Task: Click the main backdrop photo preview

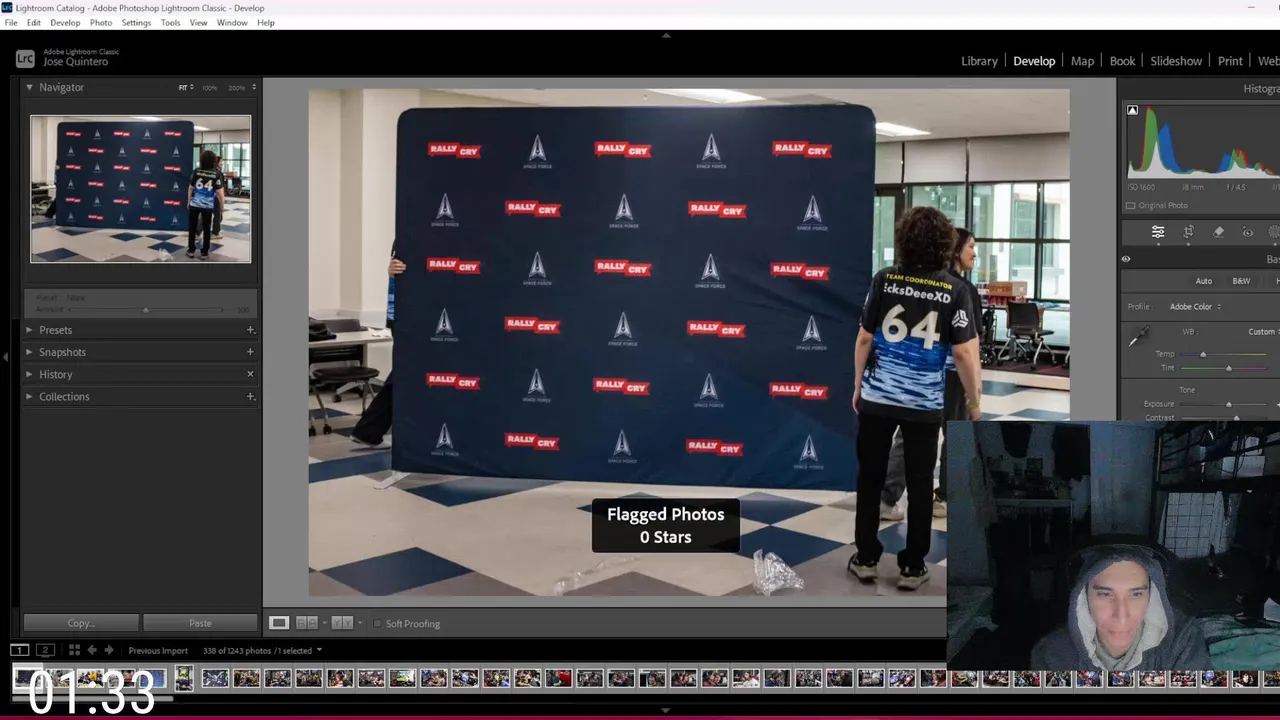Action: pyautogui.click(x=688, y=342)
